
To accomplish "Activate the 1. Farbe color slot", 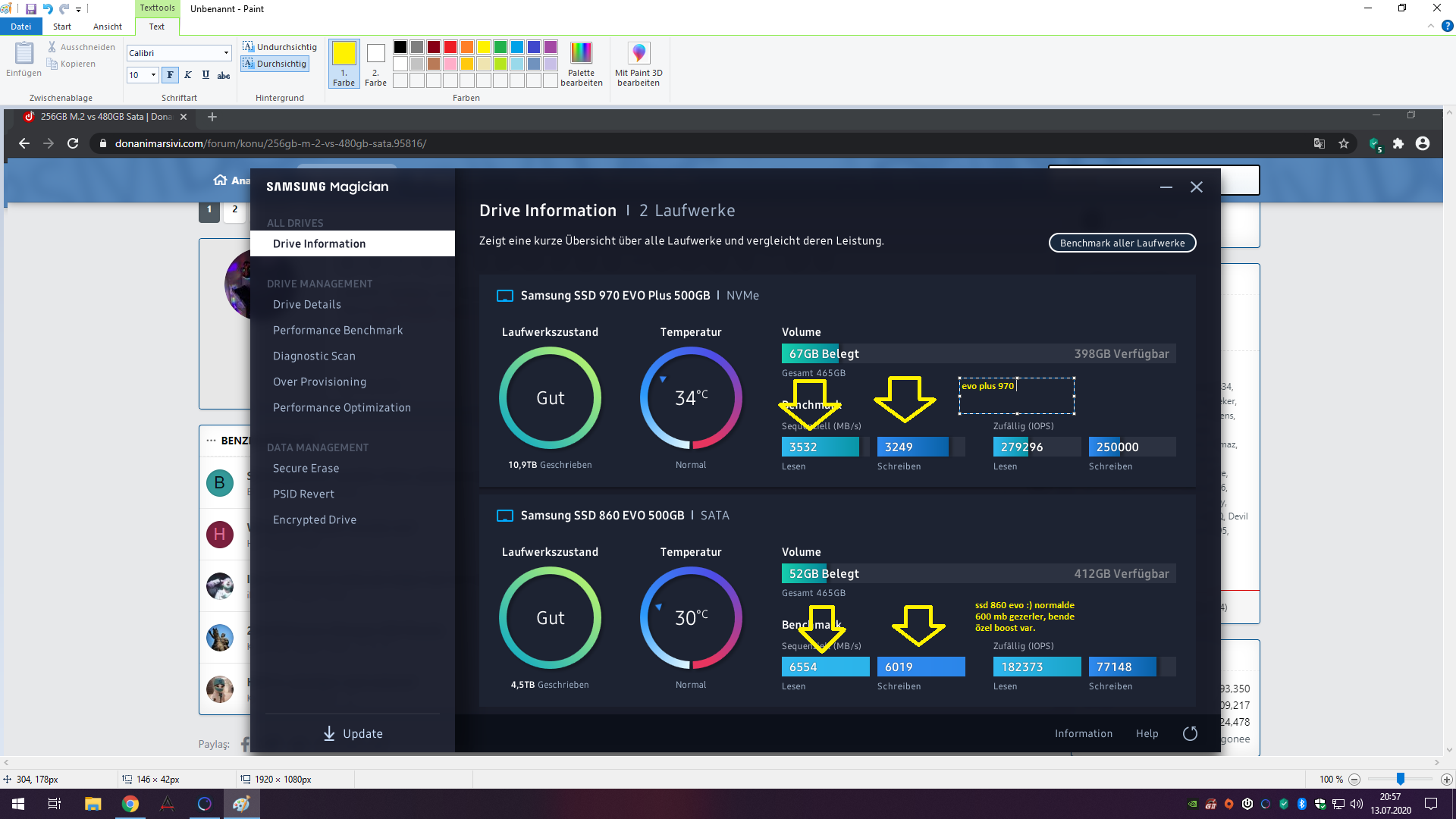I will (344, 64).
